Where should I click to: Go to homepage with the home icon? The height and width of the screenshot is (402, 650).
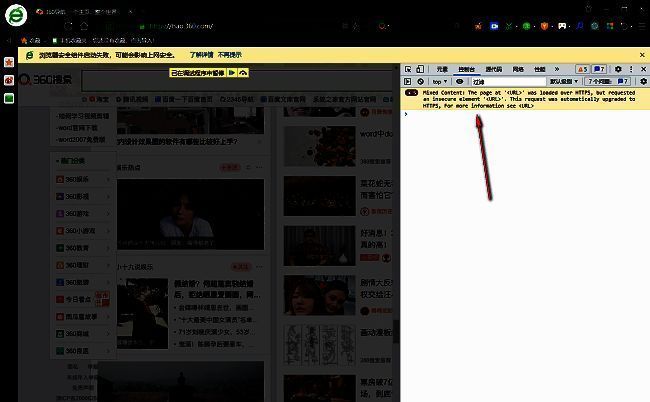84,26
